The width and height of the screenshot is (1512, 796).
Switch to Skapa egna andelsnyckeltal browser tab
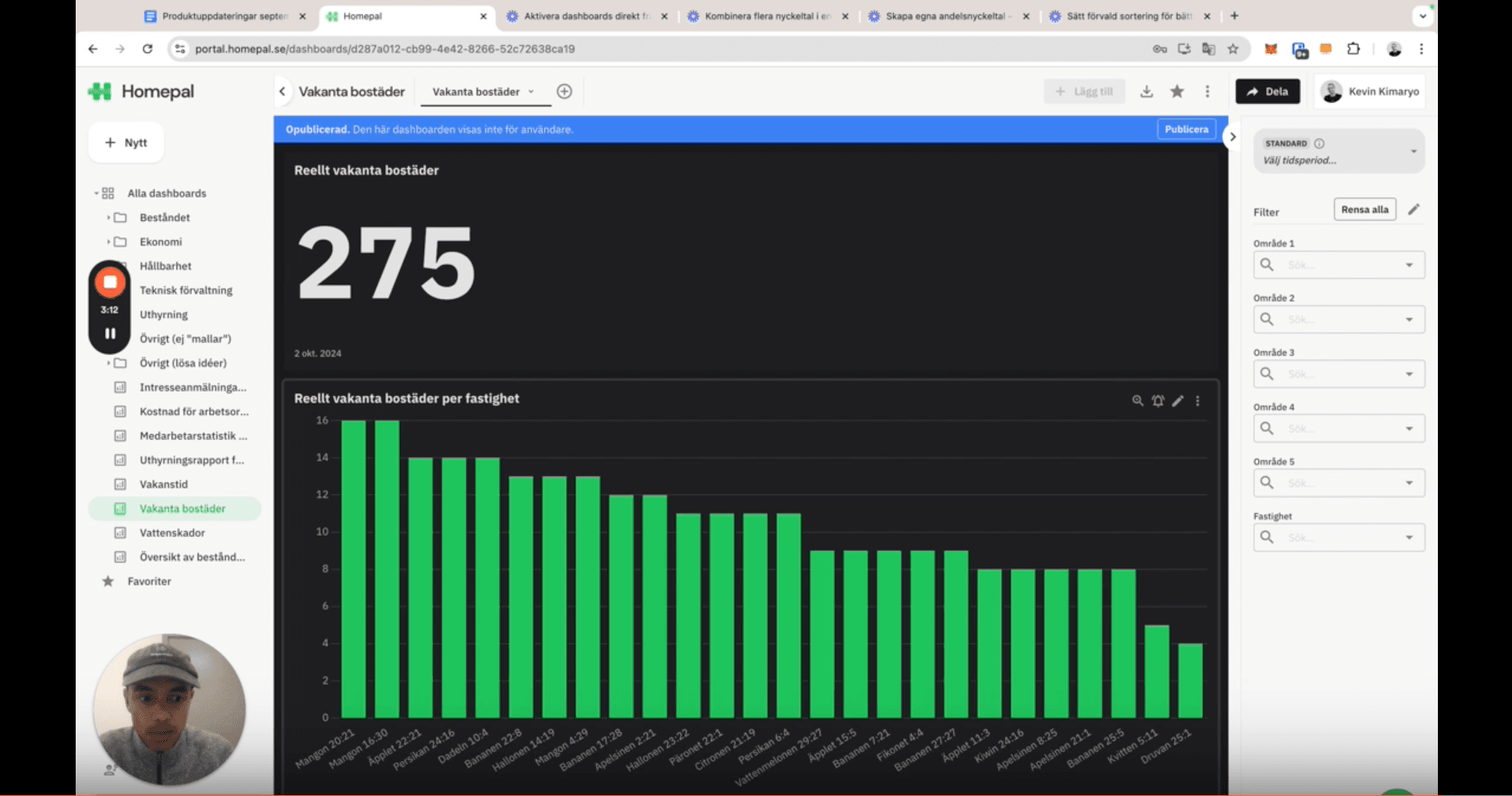948,16
